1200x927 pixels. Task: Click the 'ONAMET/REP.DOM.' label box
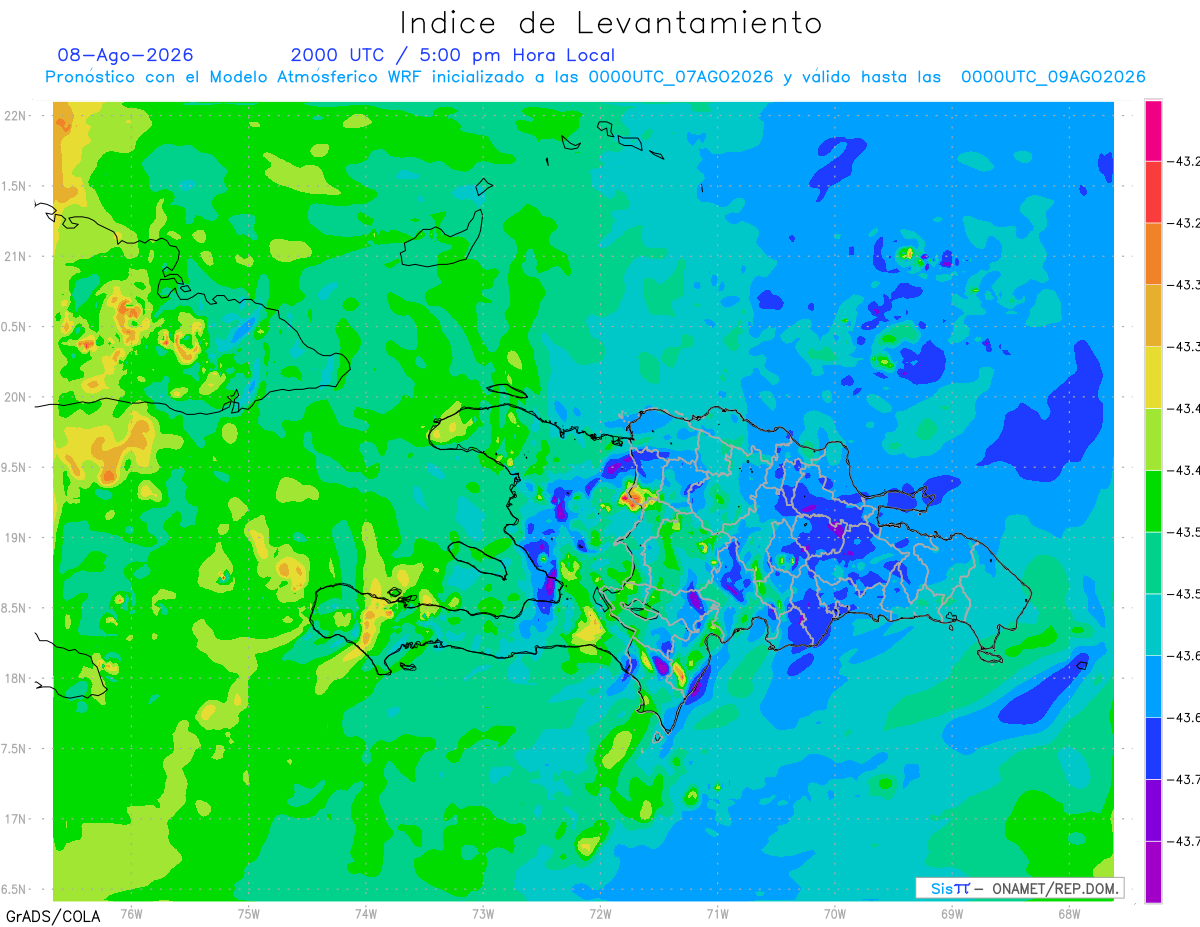click(x=1020, y=888)
